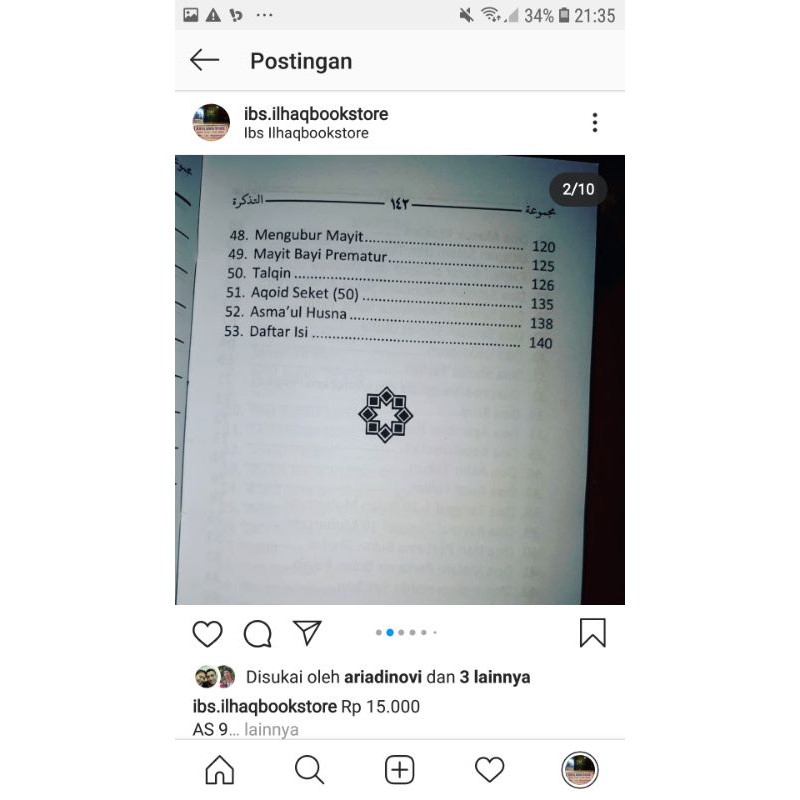Tap the book page photo in the post
800x800 pixels.
(399, 380)
